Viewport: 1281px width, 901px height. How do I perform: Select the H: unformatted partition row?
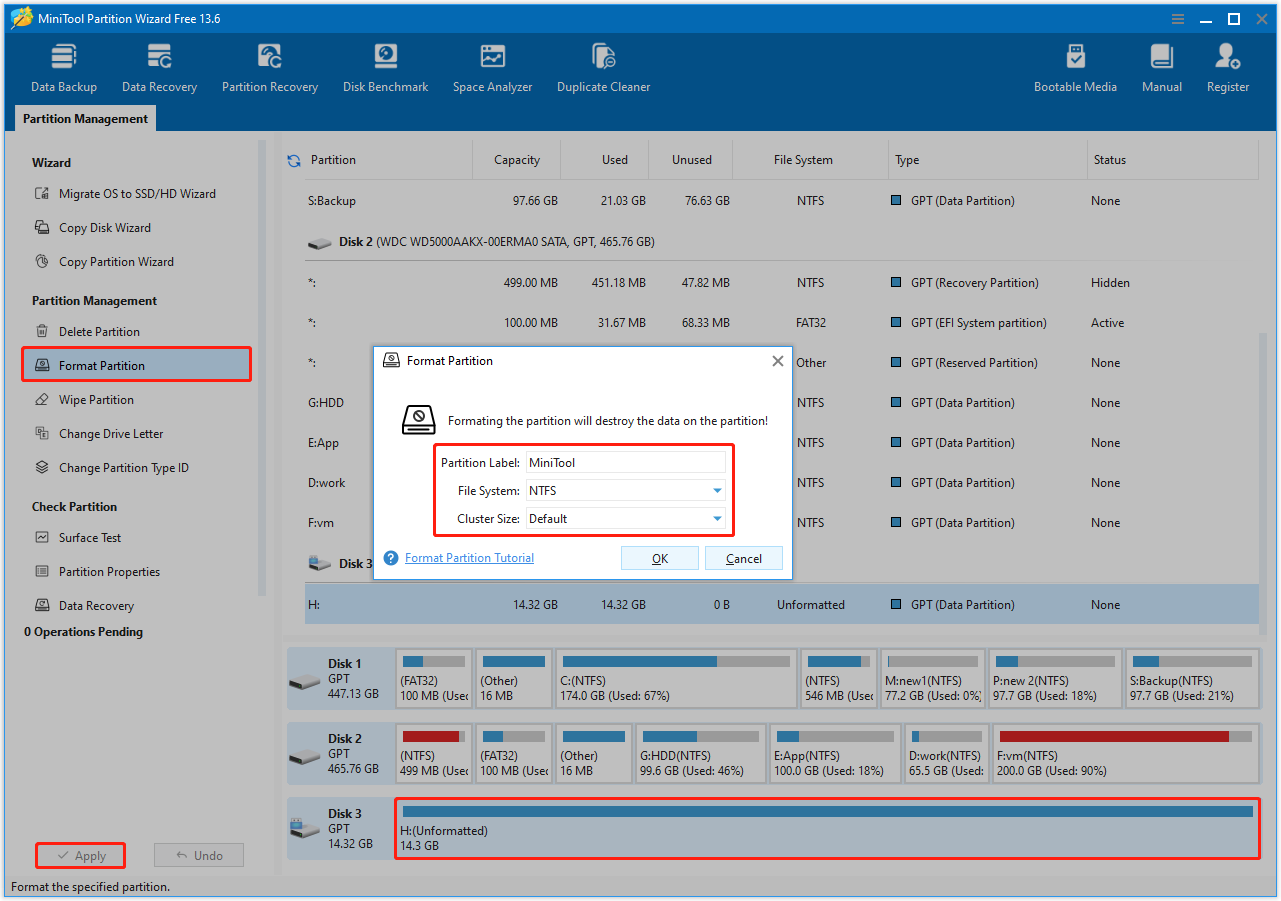[781, 605]
